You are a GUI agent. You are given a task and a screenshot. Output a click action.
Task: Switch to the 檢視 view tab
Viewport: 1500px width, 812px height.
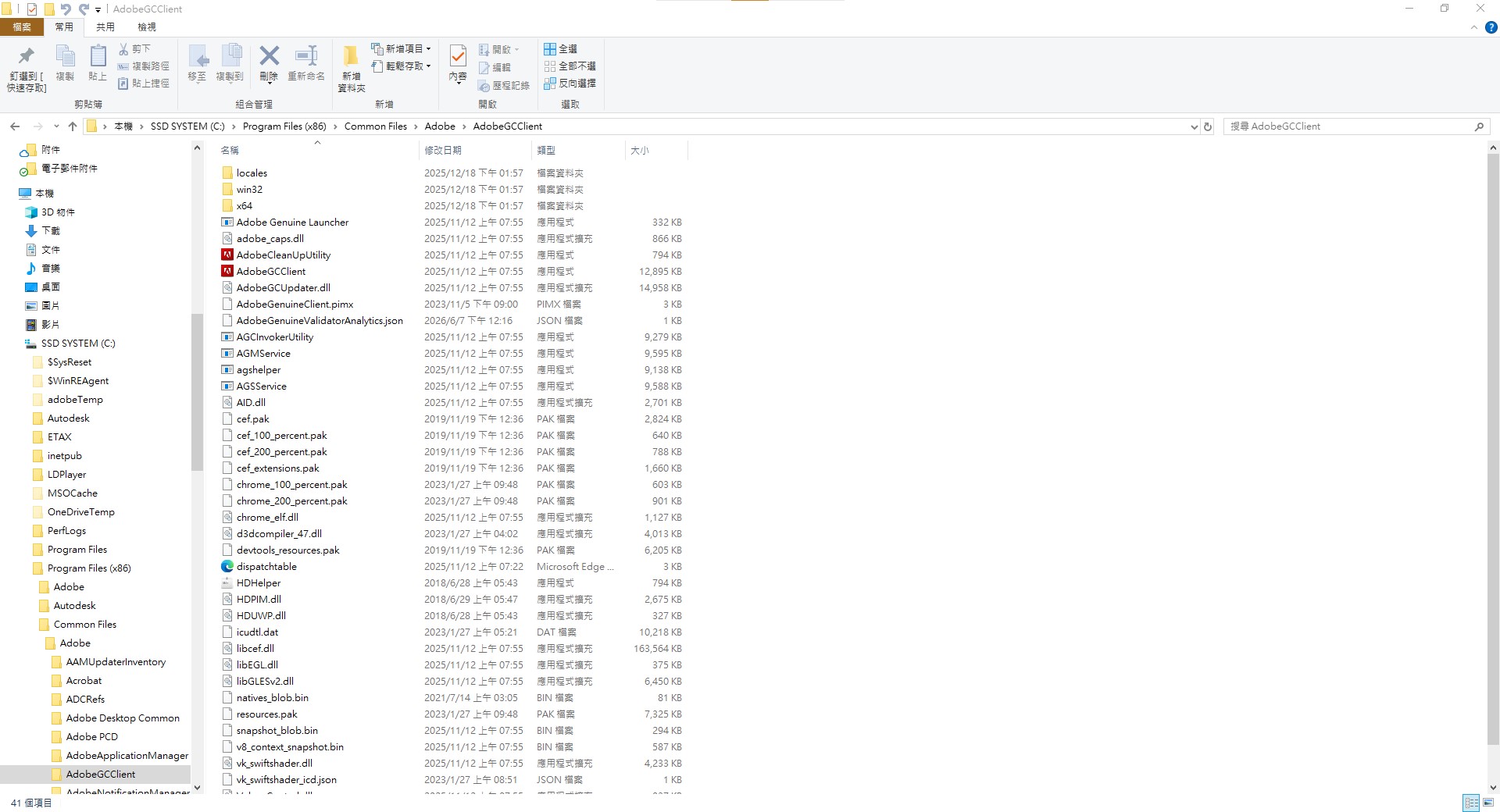click(x=147, y=27)
